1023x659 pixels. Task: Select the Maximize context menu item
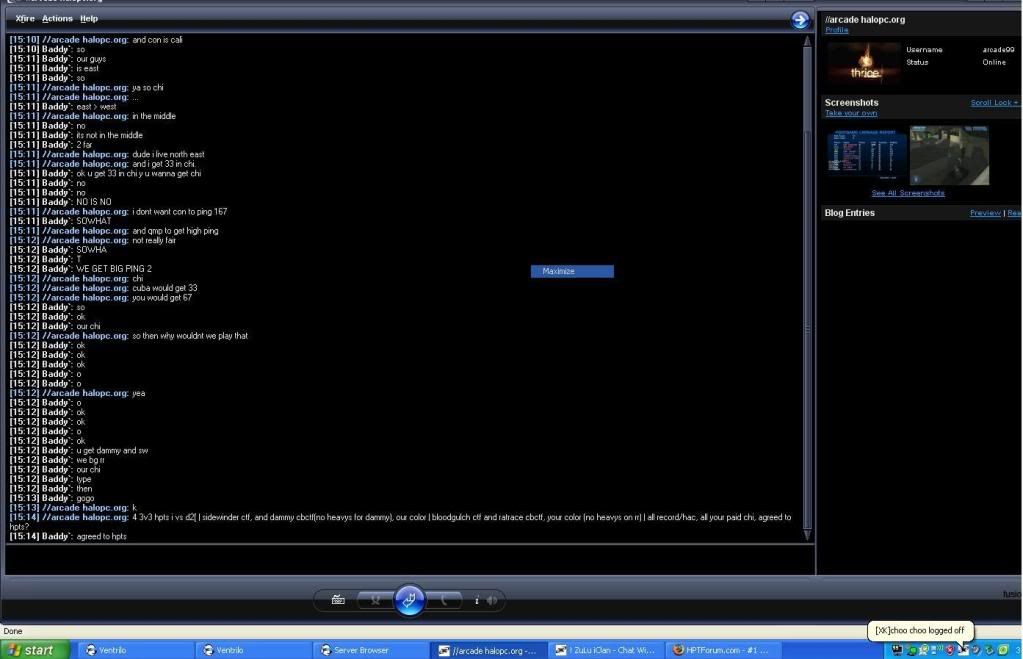click(572, 271)
